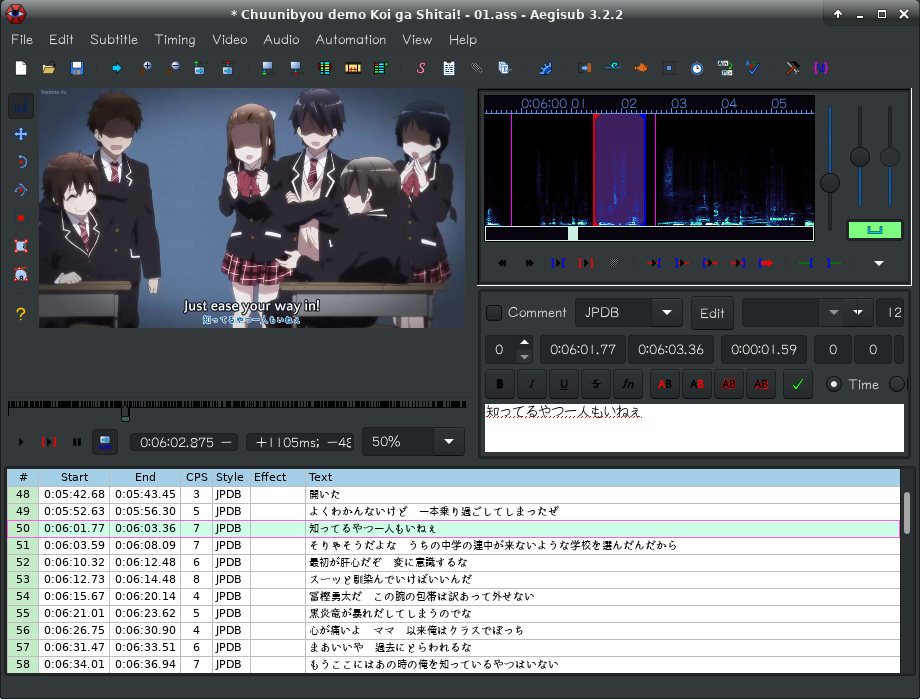Open the Styles Manager (pink S icon)

421,68
